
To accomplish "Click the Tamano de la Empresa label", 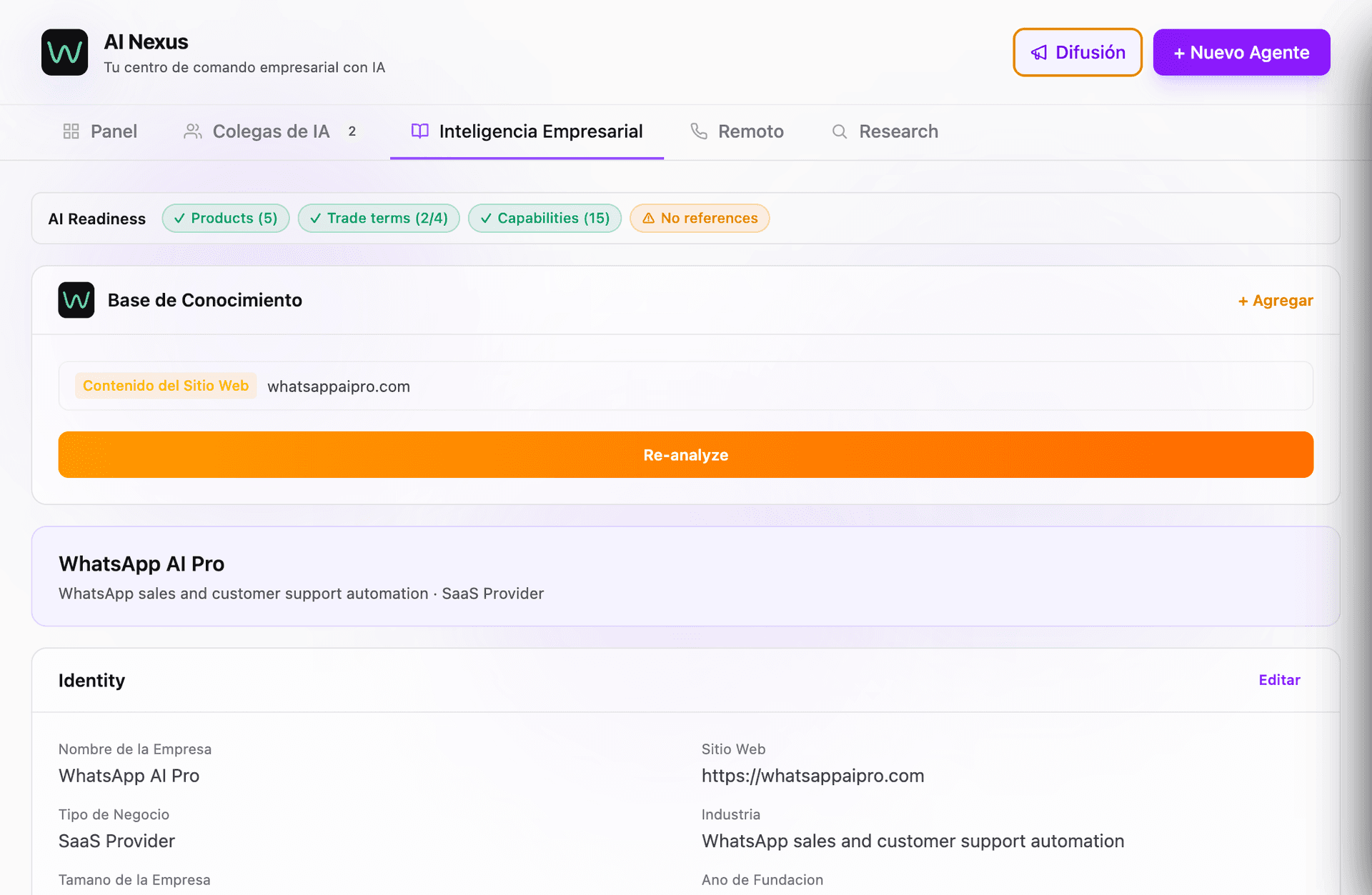I will pyautogui.click(x=134, y=880).
